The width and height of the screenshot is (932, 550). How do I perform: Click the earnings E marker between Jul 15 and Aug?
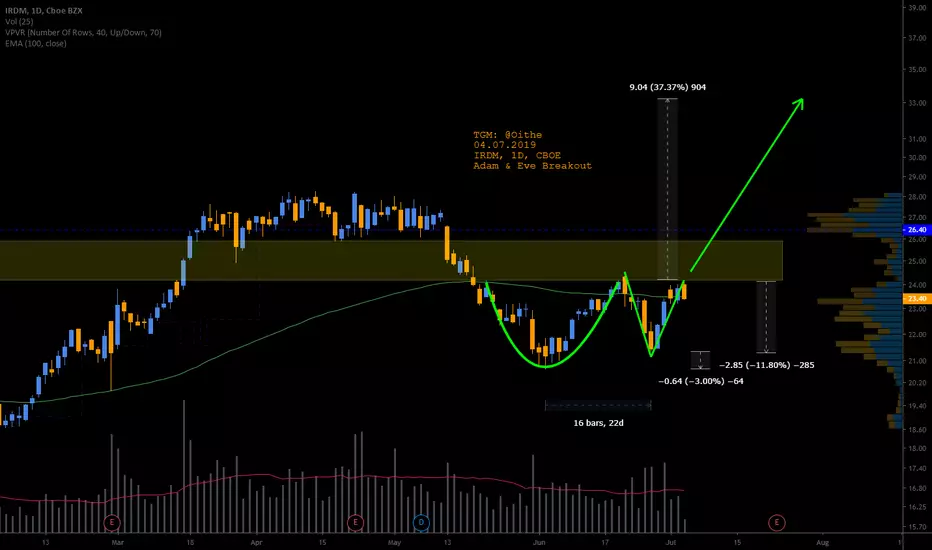point(776,523)
